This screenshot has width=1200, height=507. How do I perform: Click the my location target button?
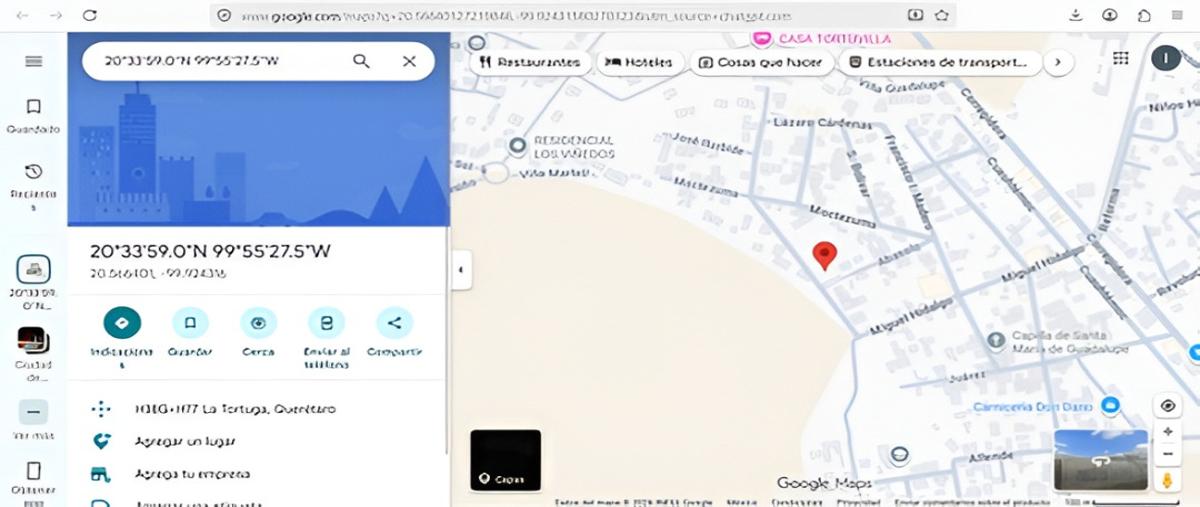[x=1167, y=406]
